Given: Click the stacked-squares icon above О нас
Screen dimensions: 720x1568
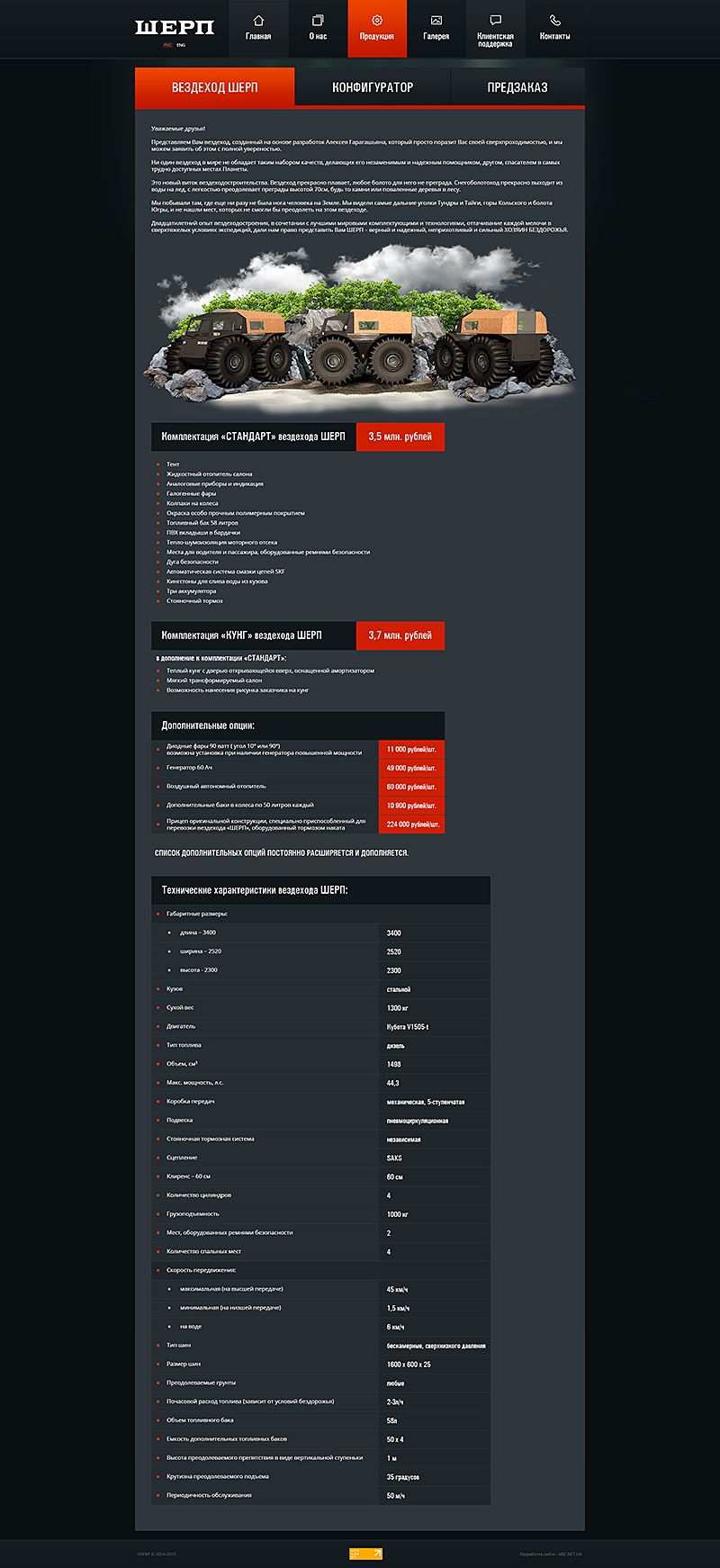Looking at the screenshot, I should click(x=318, y=20).
